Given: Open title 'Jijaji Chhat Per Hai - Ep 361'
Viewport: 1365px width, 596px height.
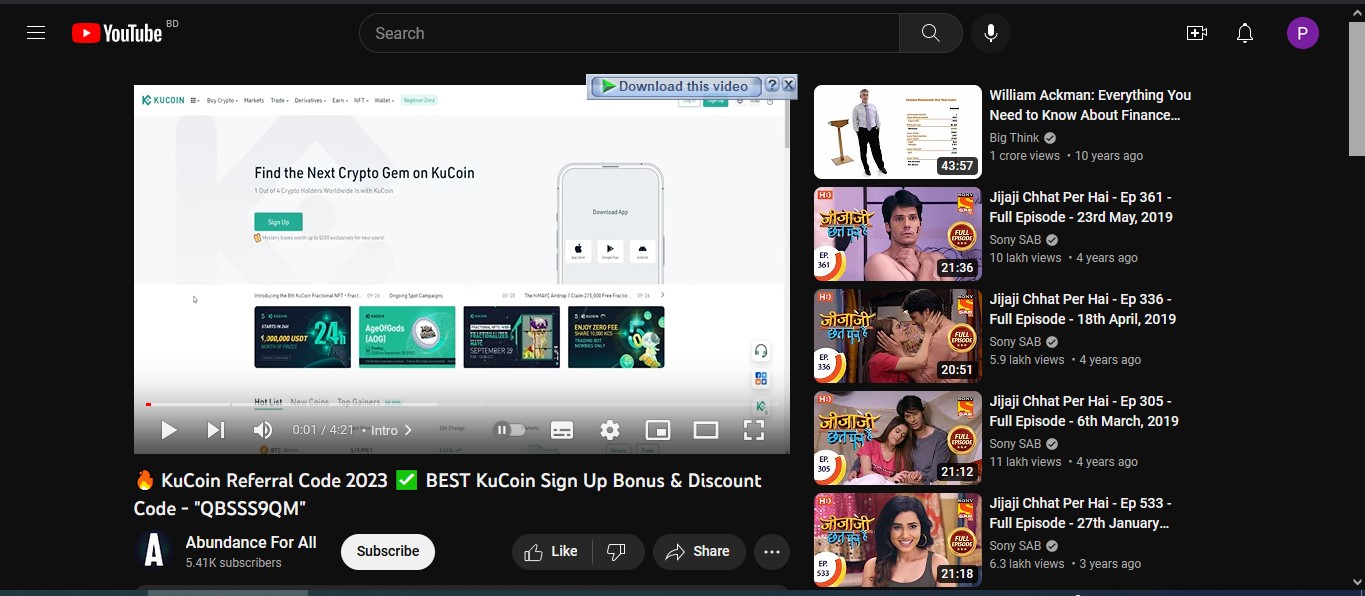Looking at the screenshot, I should coord(1081,207).
